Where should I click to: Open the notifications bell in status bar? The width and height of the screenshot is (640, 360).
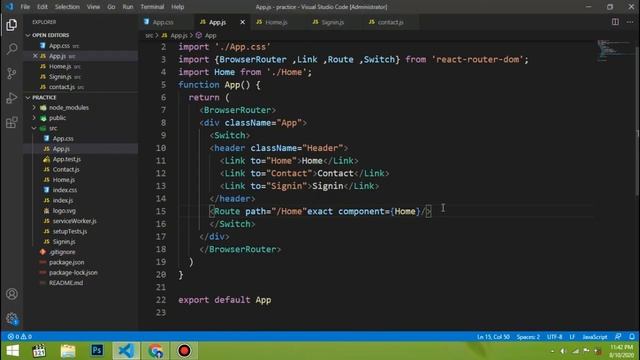coord(631,337)
